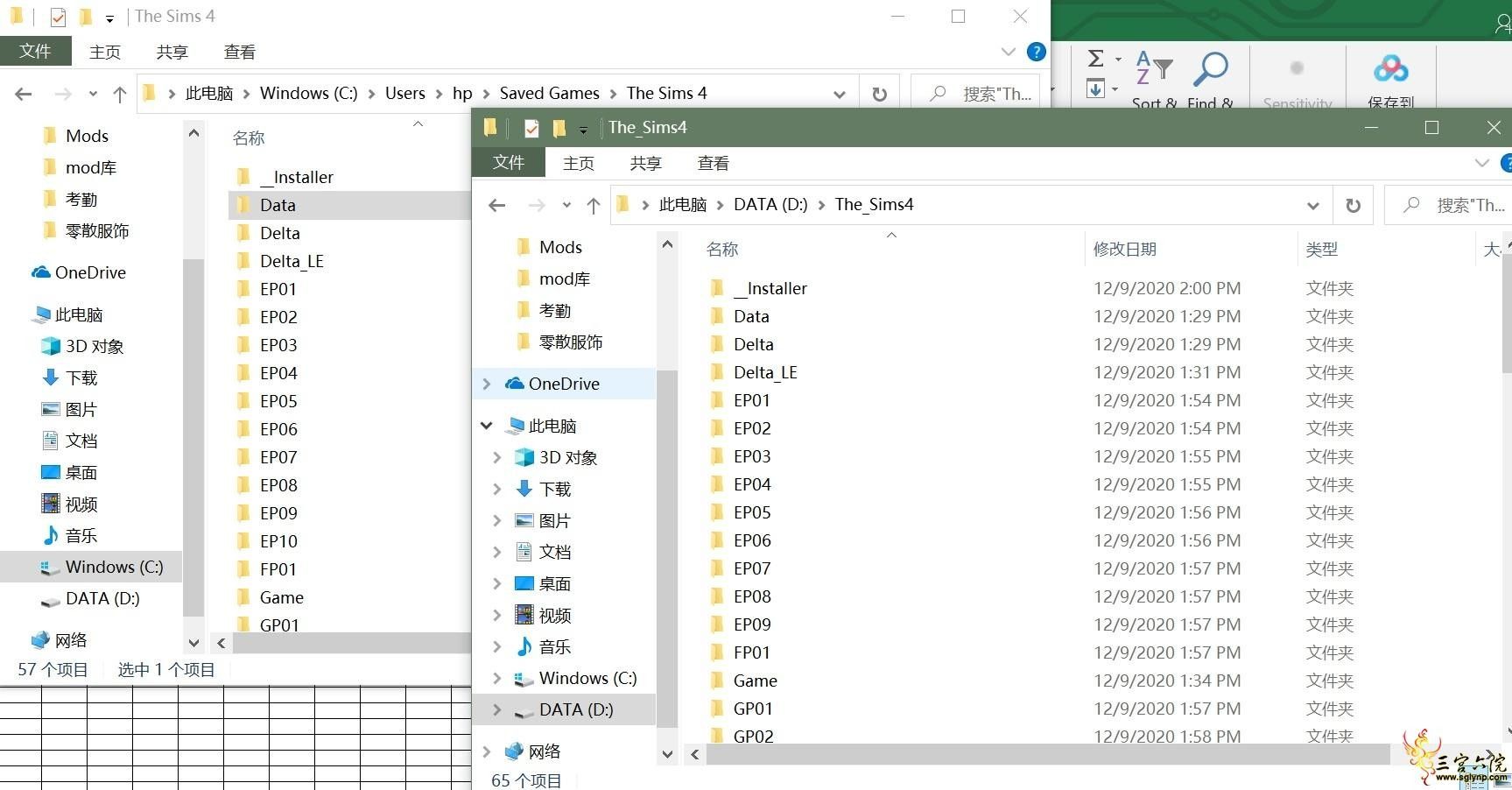Sort by 类型 column in The_Sims4 window

(x=1321, y=250)
